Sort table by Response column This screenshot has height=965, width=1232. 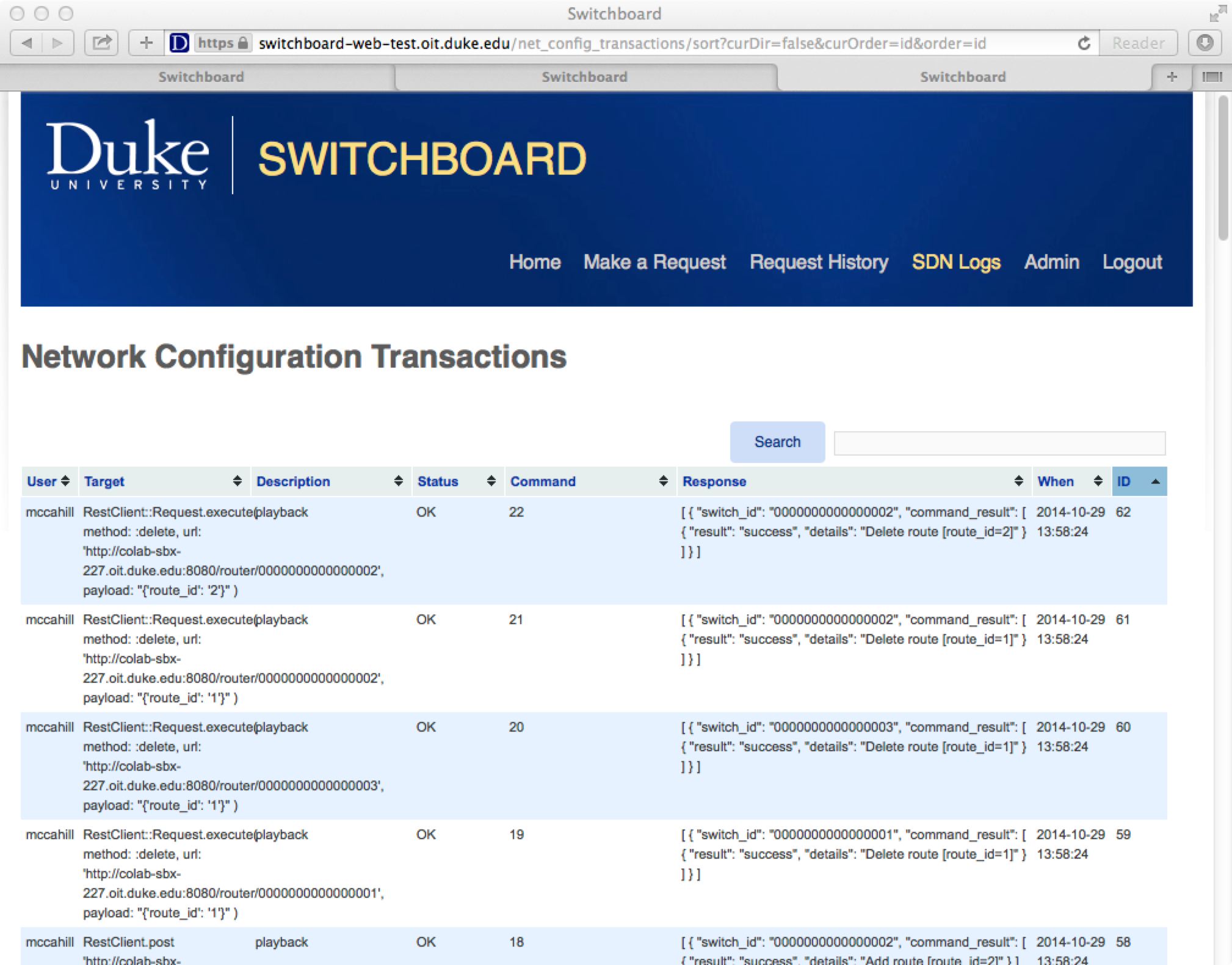(x=853, y=481)
